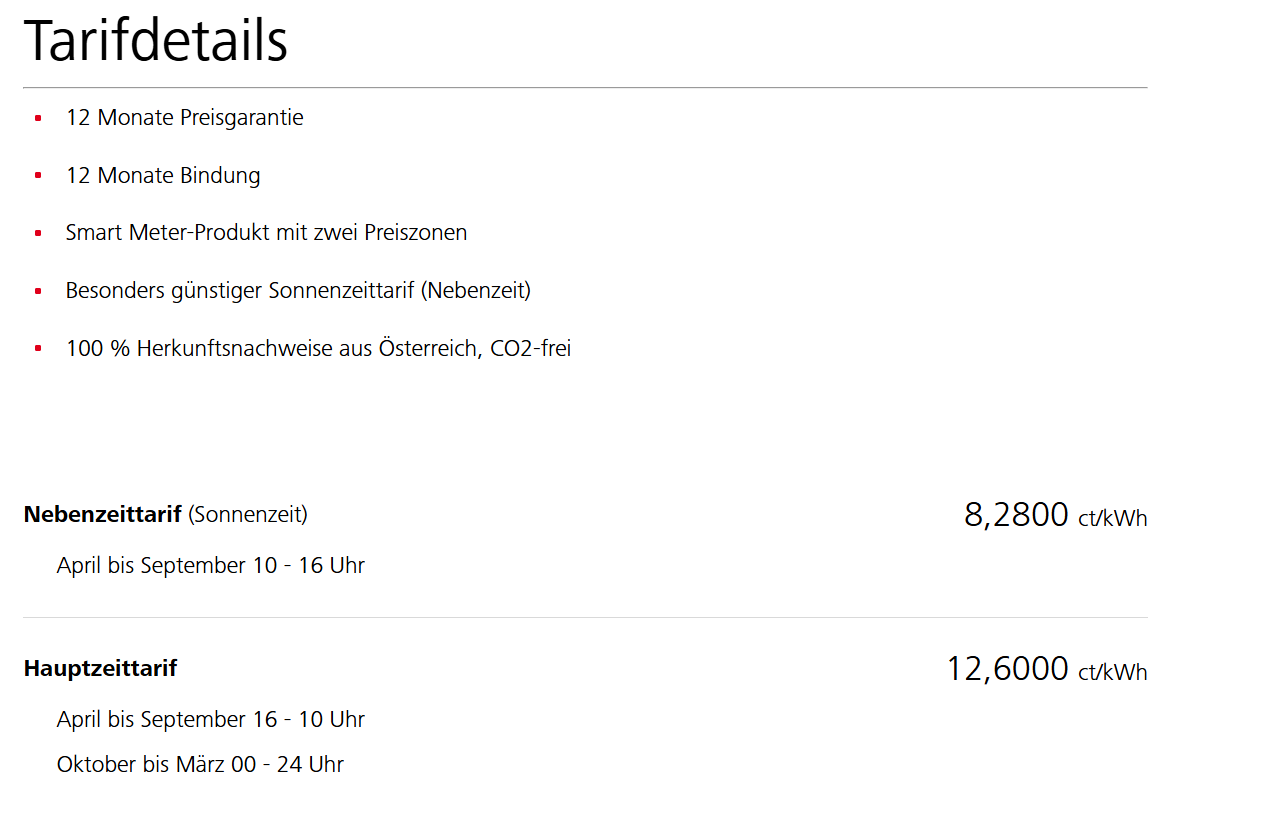Image resolution: width=1270 pixels, height=814 pixels.
Task: Click red bullet before "100 % Herkunftsnachweise"
Action: tap(38, 349)
